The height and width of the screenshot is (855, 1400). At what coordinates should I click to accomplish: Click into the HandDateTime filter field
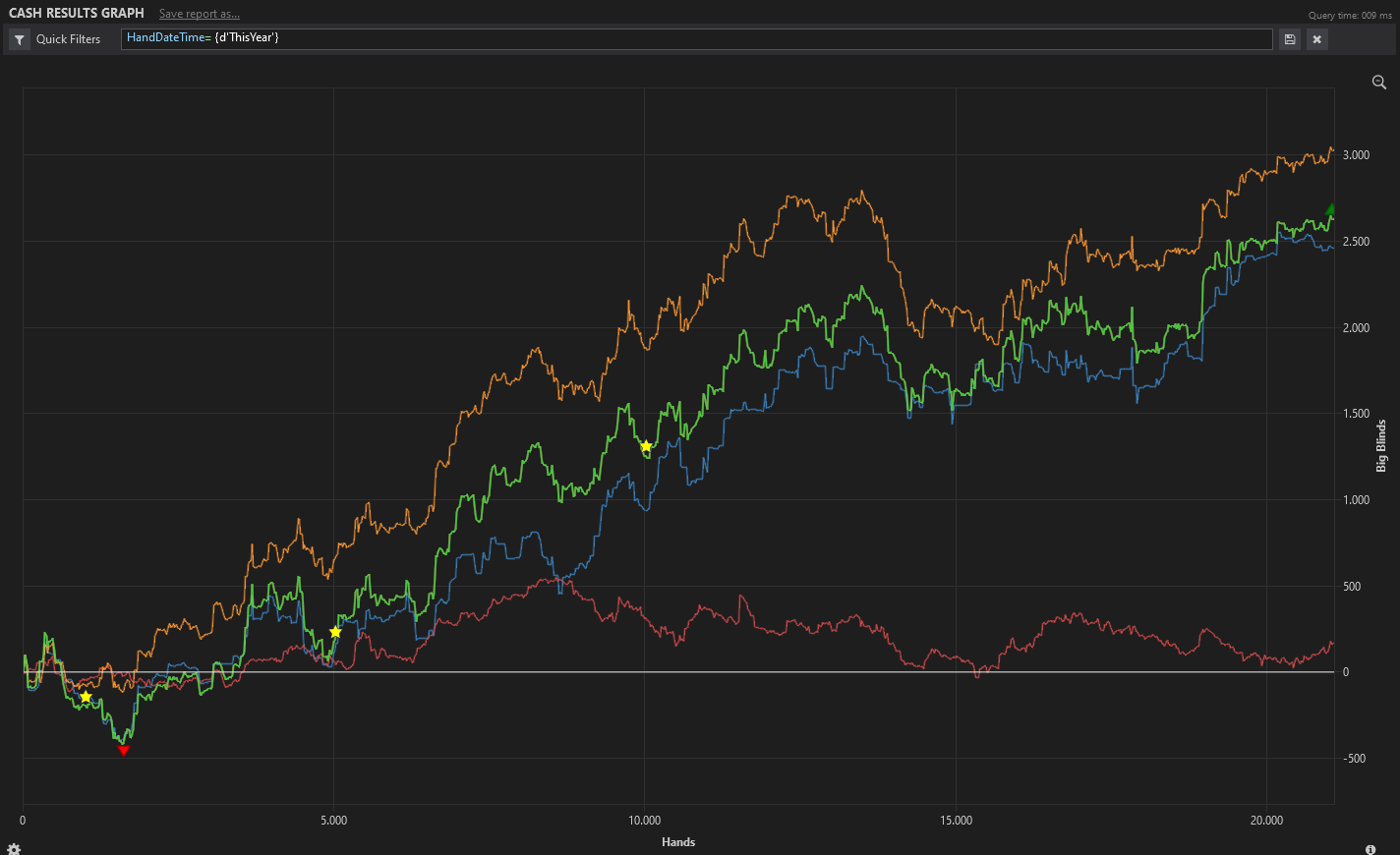(x=696, y=38)
